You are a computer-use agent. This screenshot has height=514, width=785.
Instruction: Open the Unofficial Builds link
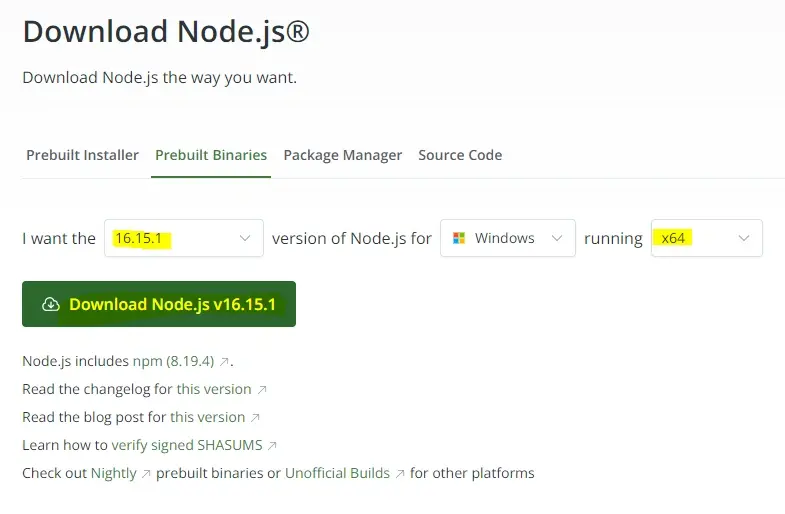(x=337, y=473)
